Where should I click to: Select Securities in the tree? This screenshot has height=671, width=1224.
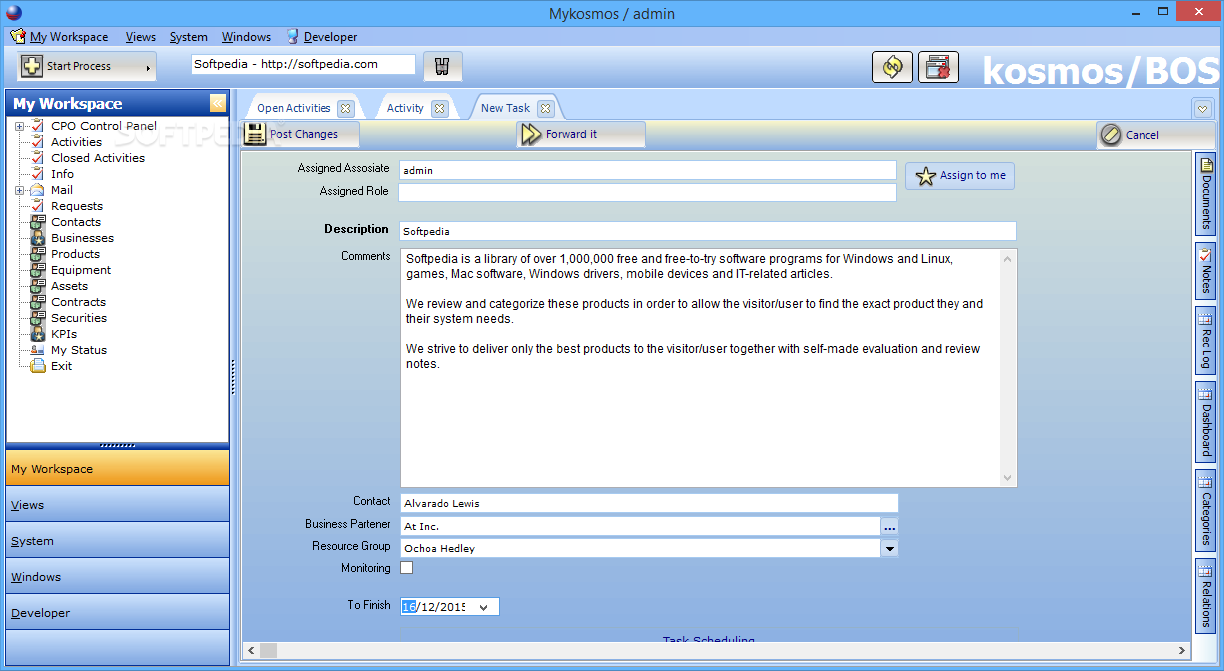coord(79,318)
